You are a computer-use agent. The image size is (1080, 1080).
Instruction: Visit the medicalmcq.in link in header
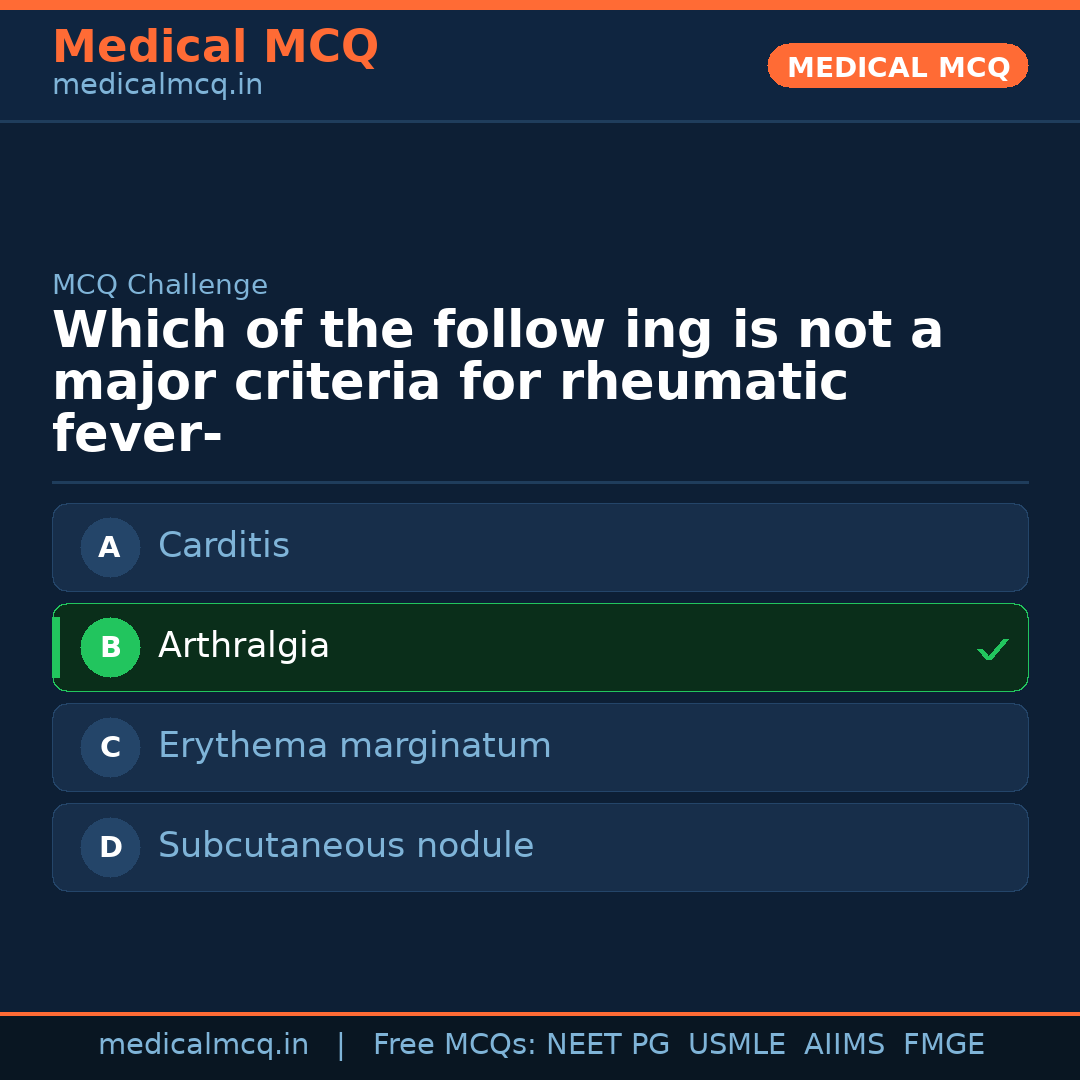pos(157,84)
